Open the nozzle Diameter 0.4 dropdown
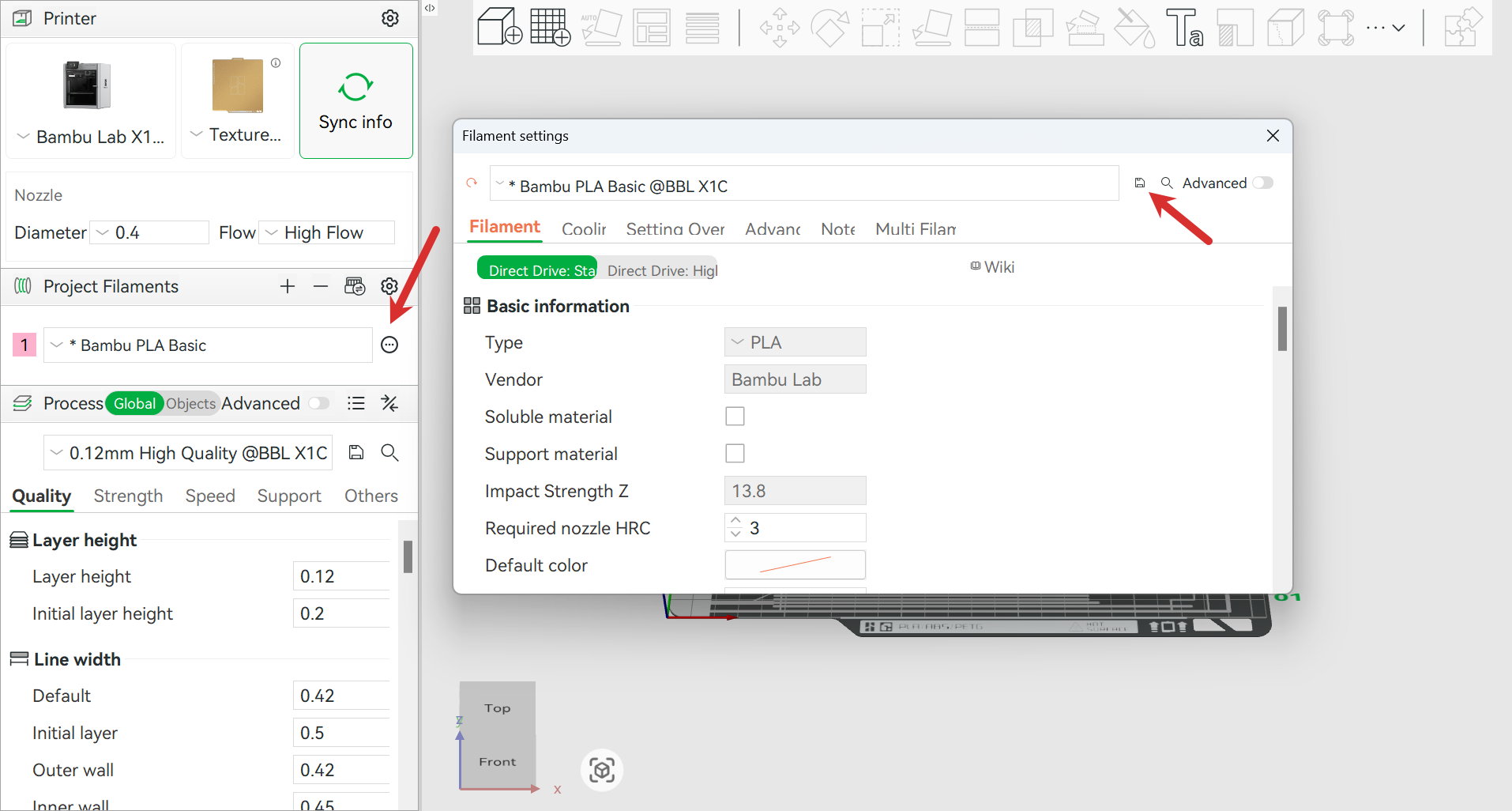Screen dimensions: 1512x811 click(x=149, y=232)
